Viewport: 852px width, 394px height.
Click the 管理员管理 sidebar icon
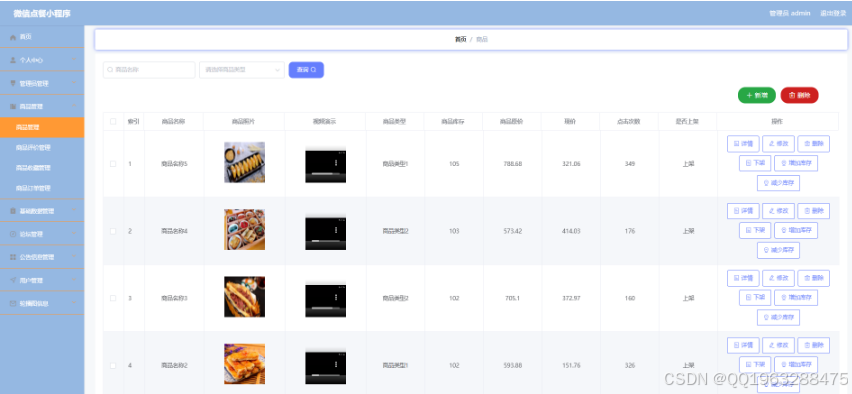click(x=12, y=84)
